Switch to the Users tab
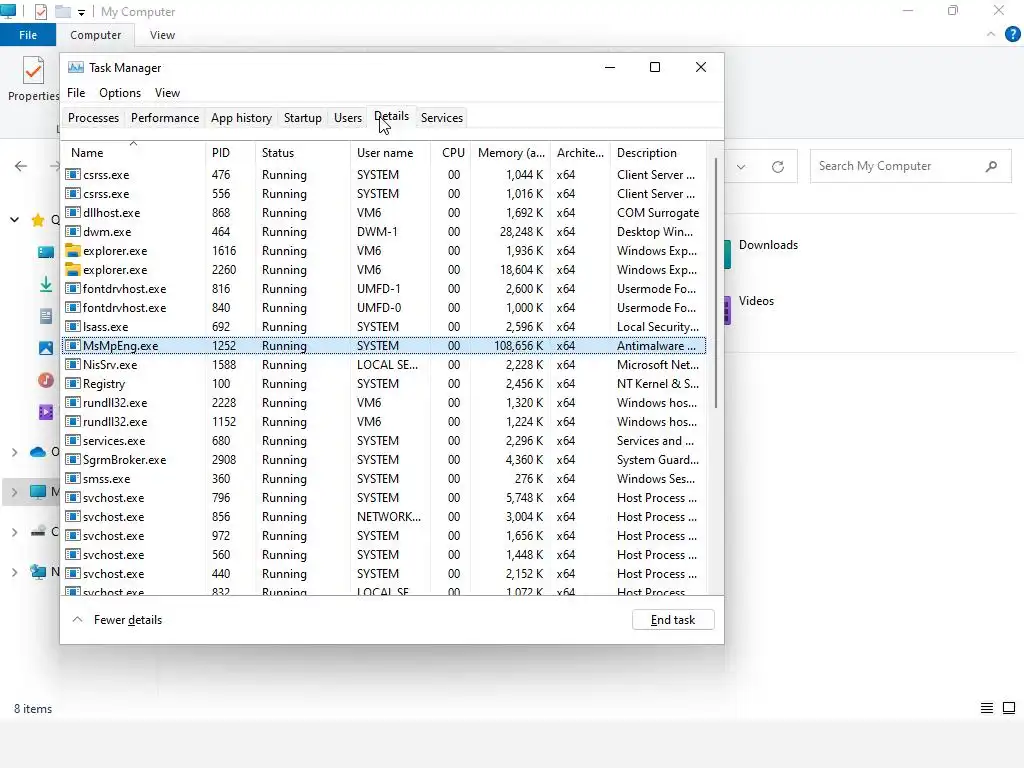This screenshot has width=1024, height=768. pyautogui.click(x=347, y=118)
